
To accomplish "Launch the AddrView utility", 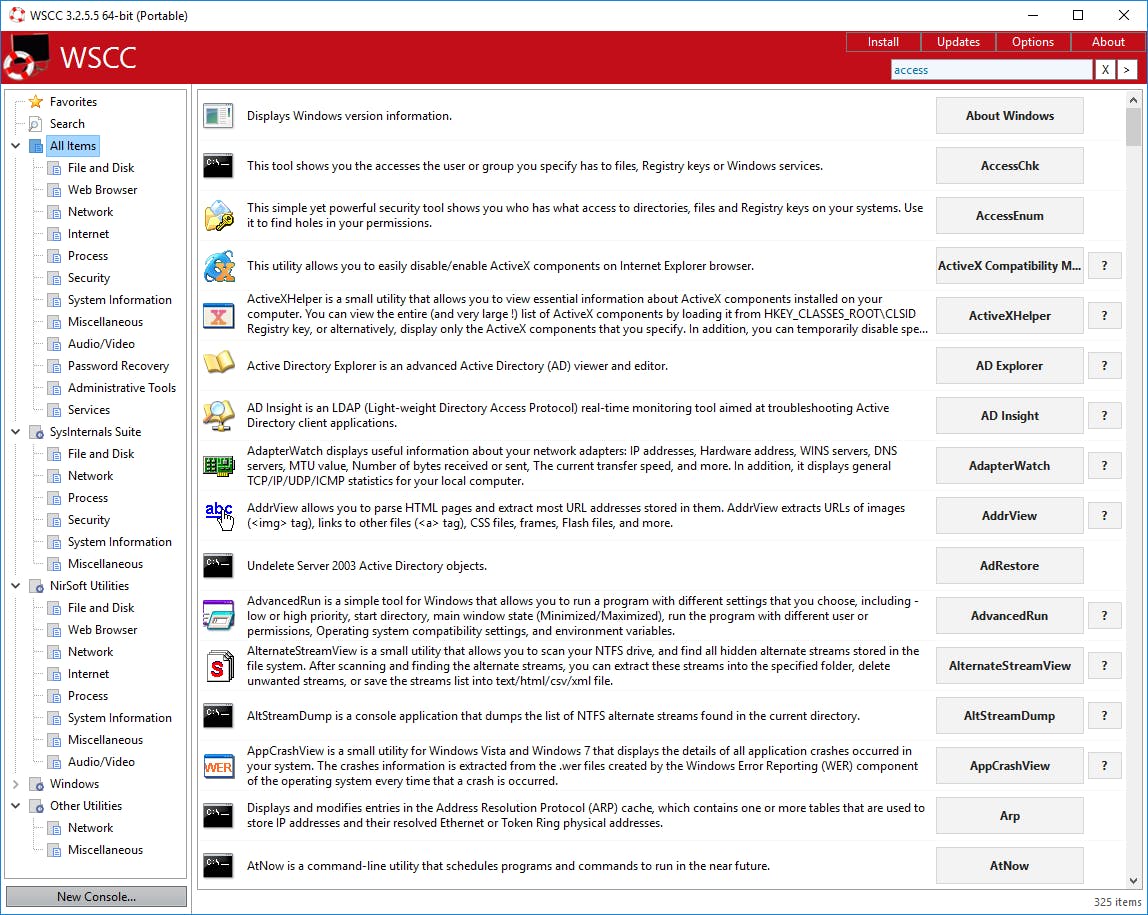I will click(x=1010, y=516).
